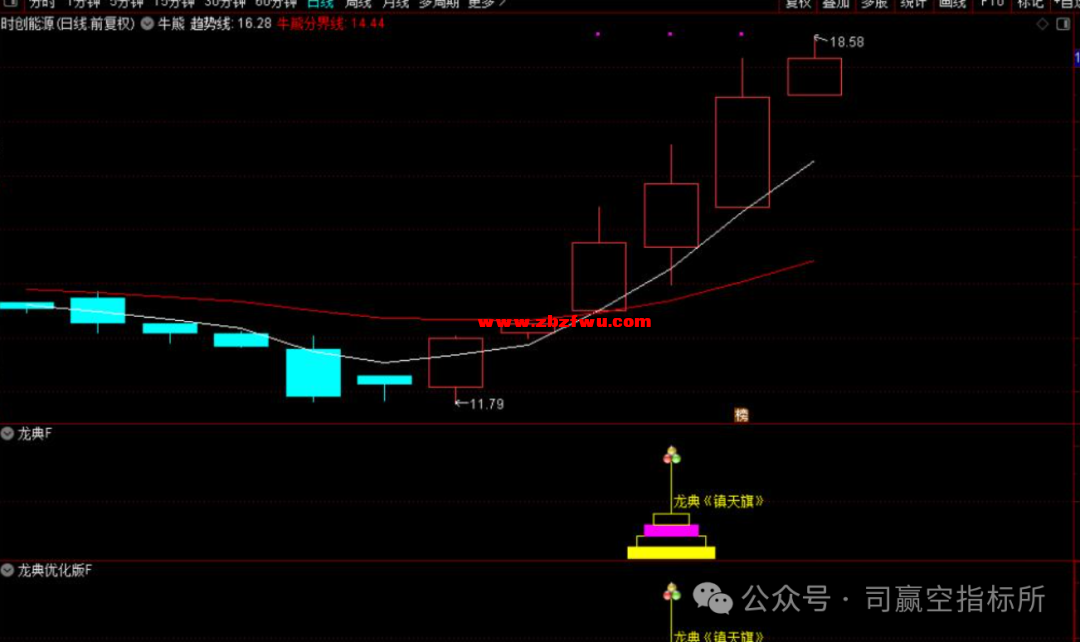
Task: Toggle the side panel layout icon
Action: (x=1063, y=24)
